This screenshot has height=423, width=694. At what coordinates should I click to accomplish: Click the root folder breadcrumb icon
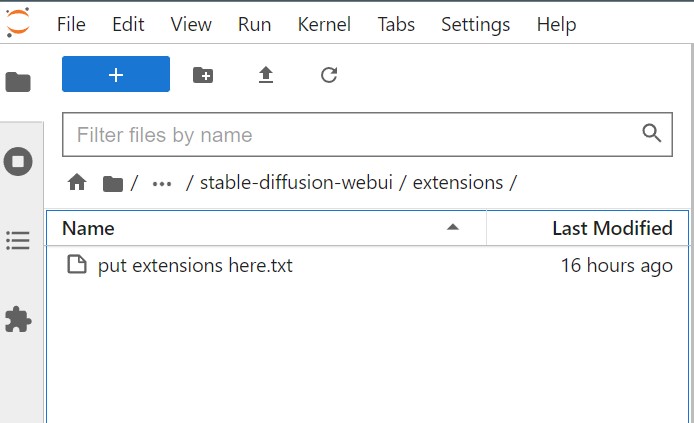(x=113, y=183)
